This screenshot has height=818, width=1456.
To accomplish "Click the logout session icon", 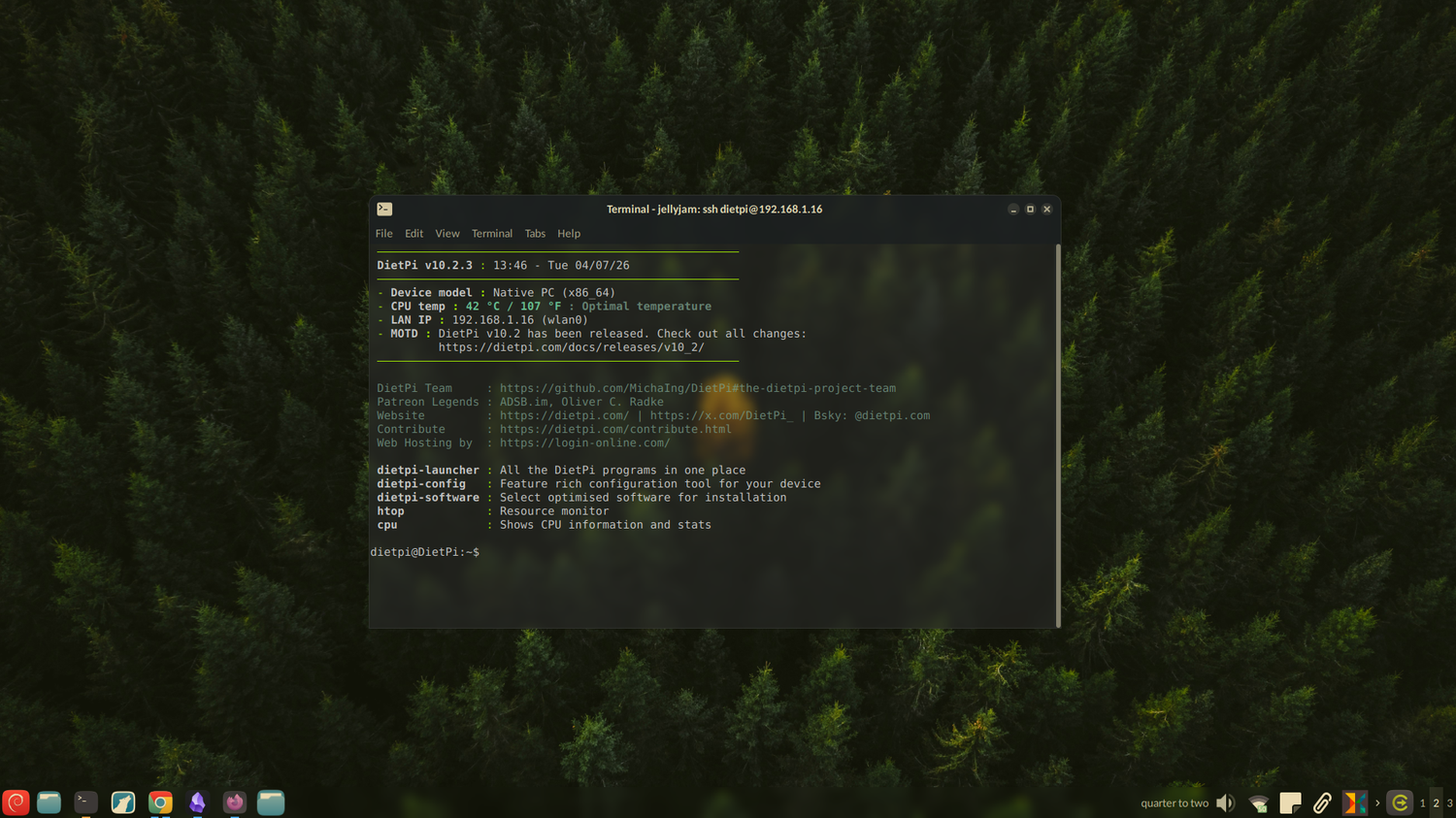I will pyautogui.click(x=1400, y=803).
